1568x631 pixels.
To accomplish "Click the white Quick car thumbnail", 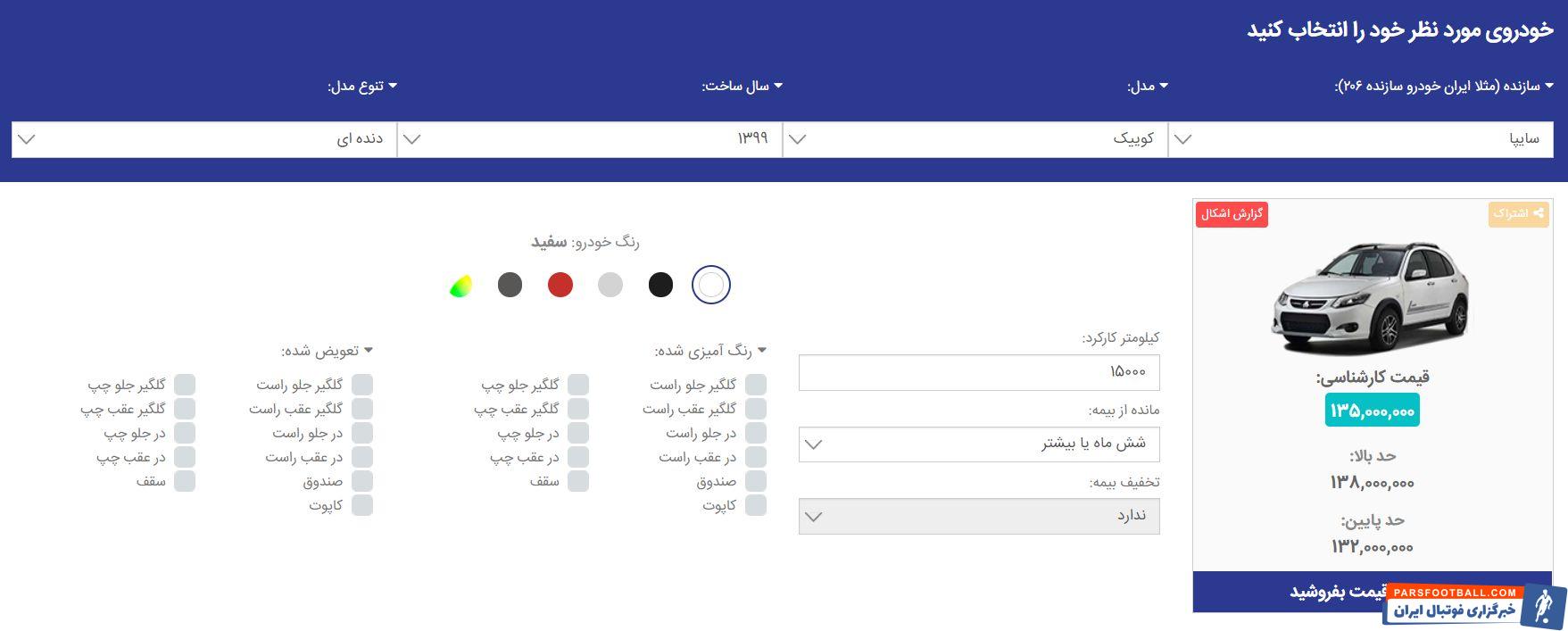I will (1372, 296).
